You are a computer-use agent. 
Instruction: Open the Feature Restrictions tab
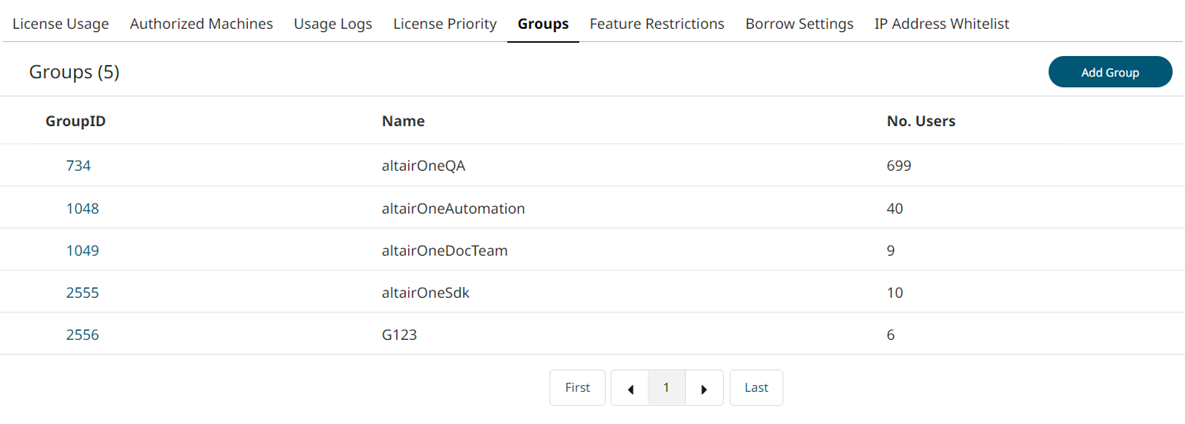657,23
